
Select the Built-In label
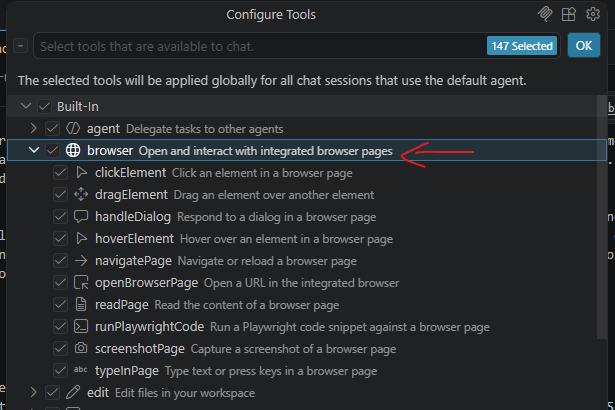pyautogui.click(x=78, y=107)
